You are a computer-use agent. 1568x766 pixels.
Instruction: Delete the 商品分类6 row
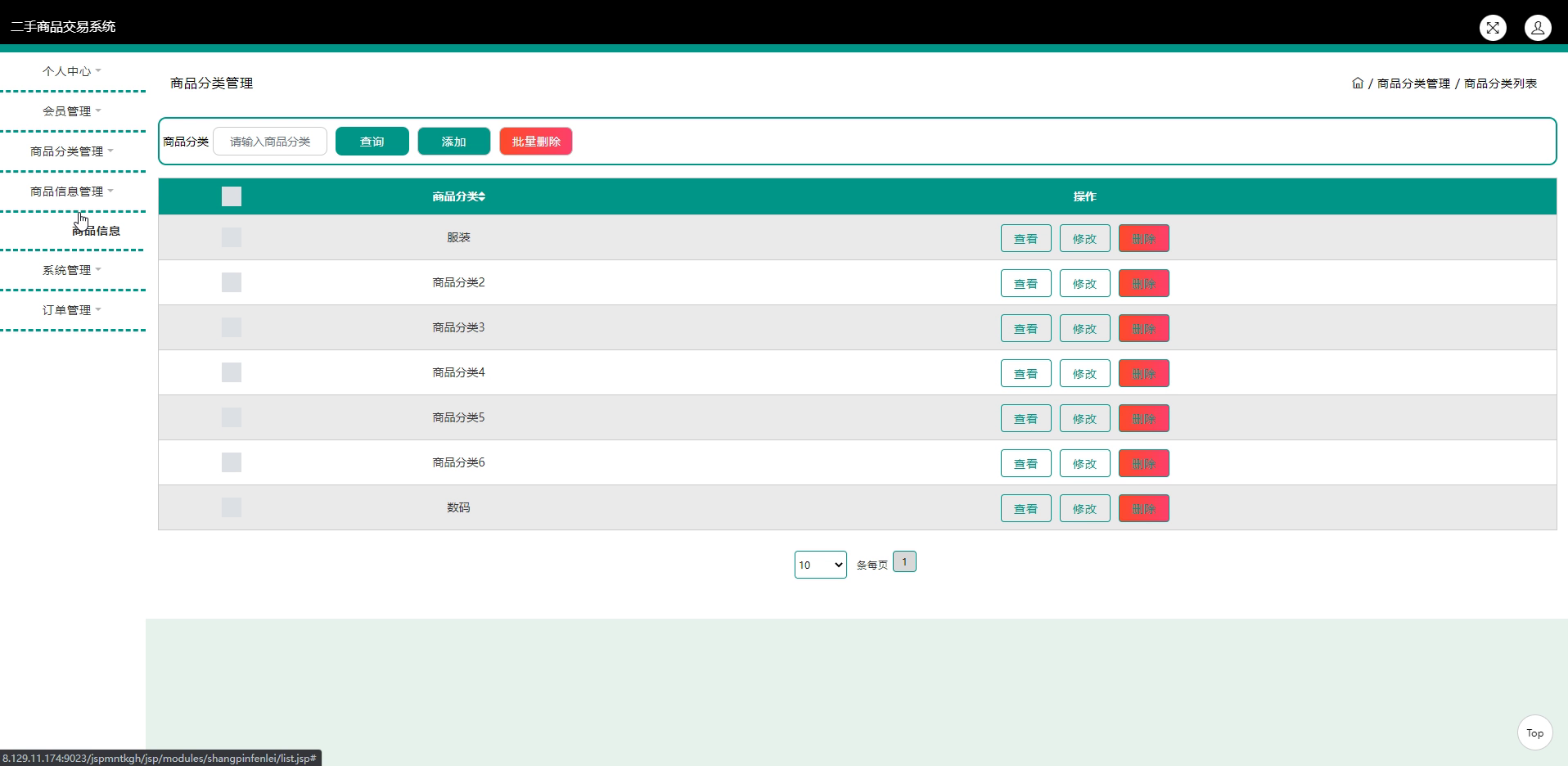click(x=1144, y=463)
